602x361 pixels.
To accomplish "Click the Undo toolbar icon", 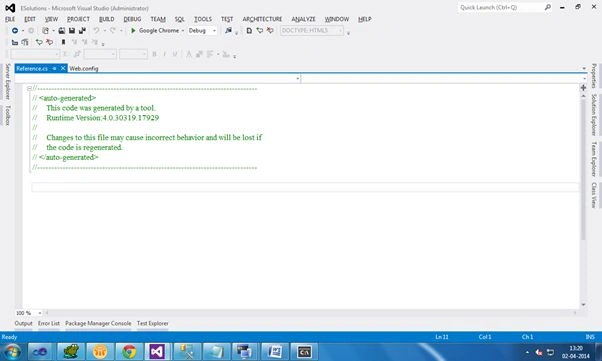I will coord(96,30).
